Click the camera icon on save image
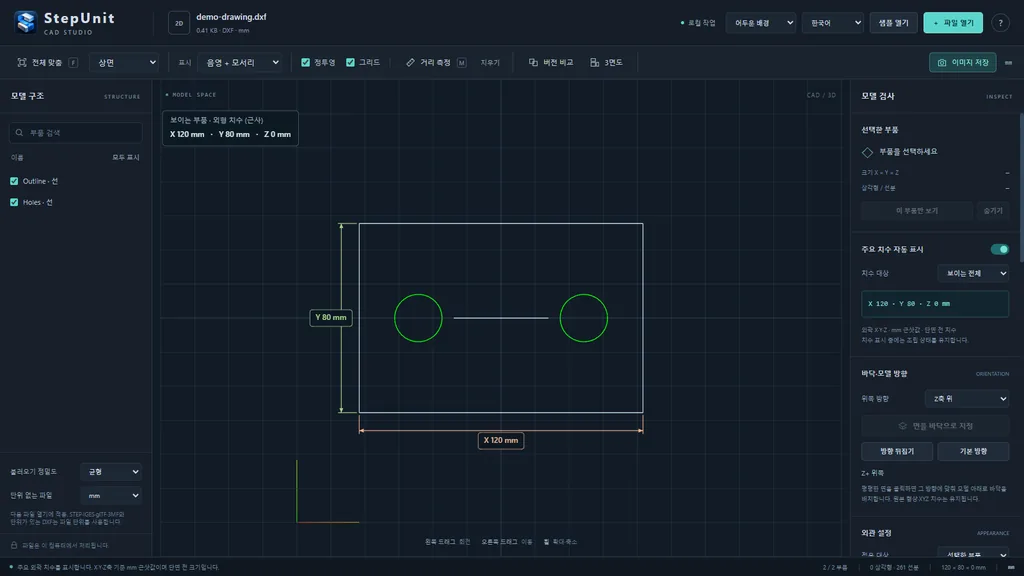This screenshot has width=1024, height=576. click(942, 63)
